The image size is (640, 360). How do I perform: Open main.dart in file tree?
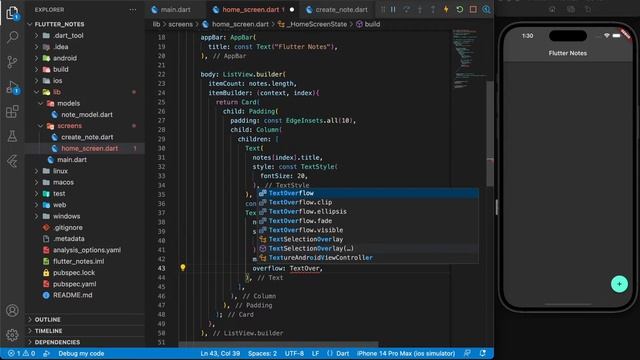[71, 160]
